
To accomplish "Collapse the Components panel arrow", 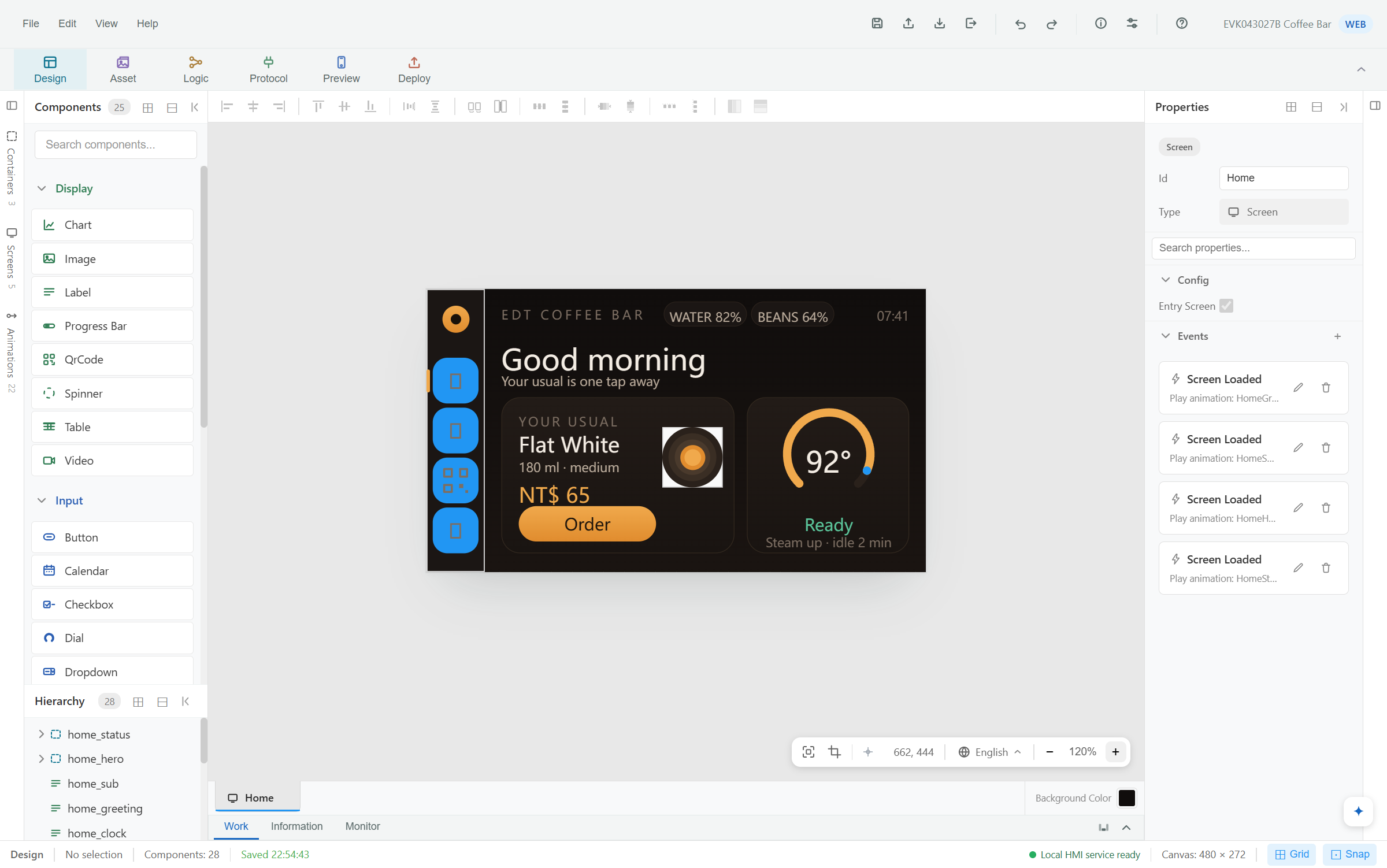I will 195,107.
